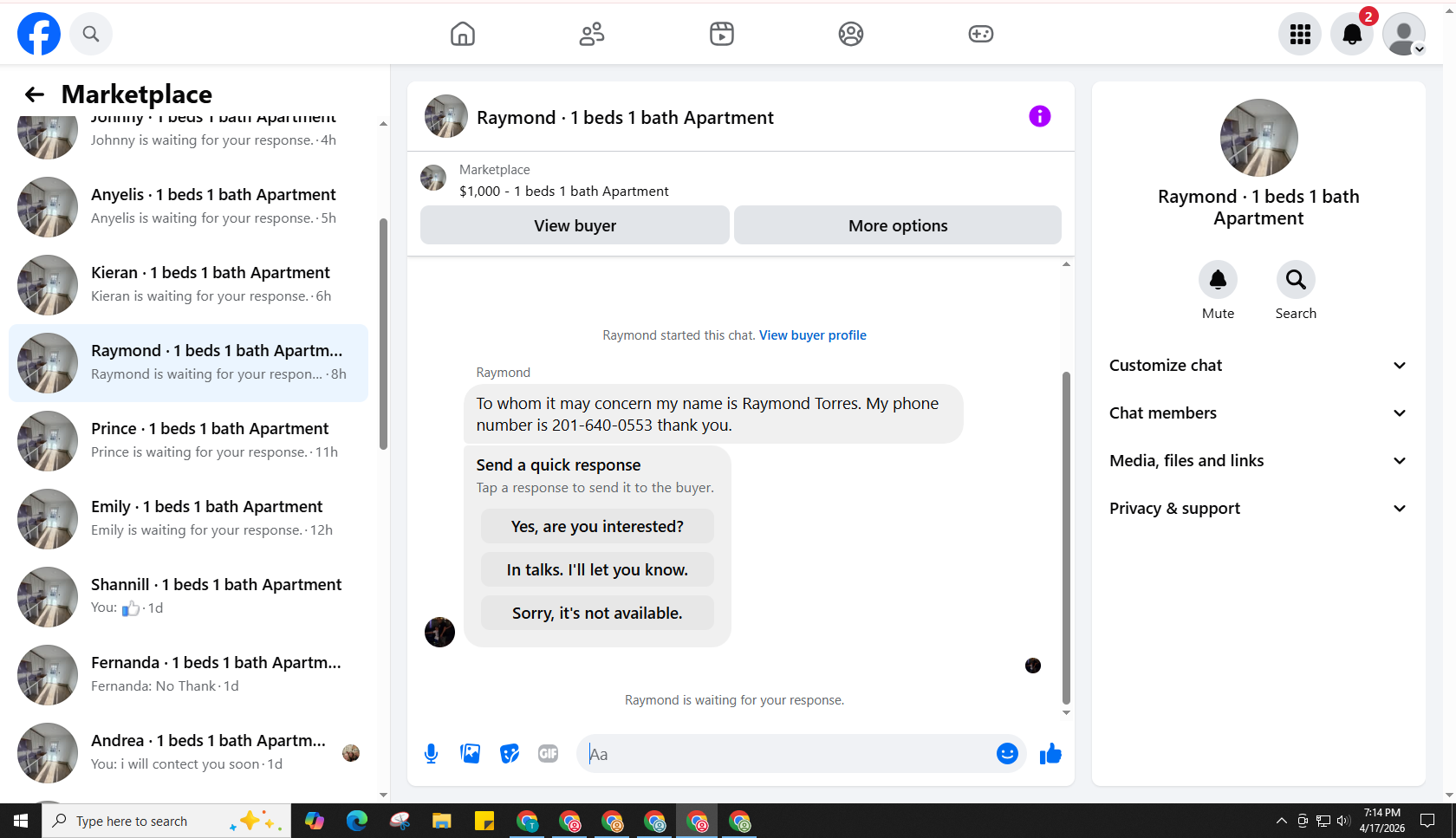Image resolution: width=1456 pixels, height=838 pixels.
Task: Expand the Customize chat section
Action: tap(1258, 366)
